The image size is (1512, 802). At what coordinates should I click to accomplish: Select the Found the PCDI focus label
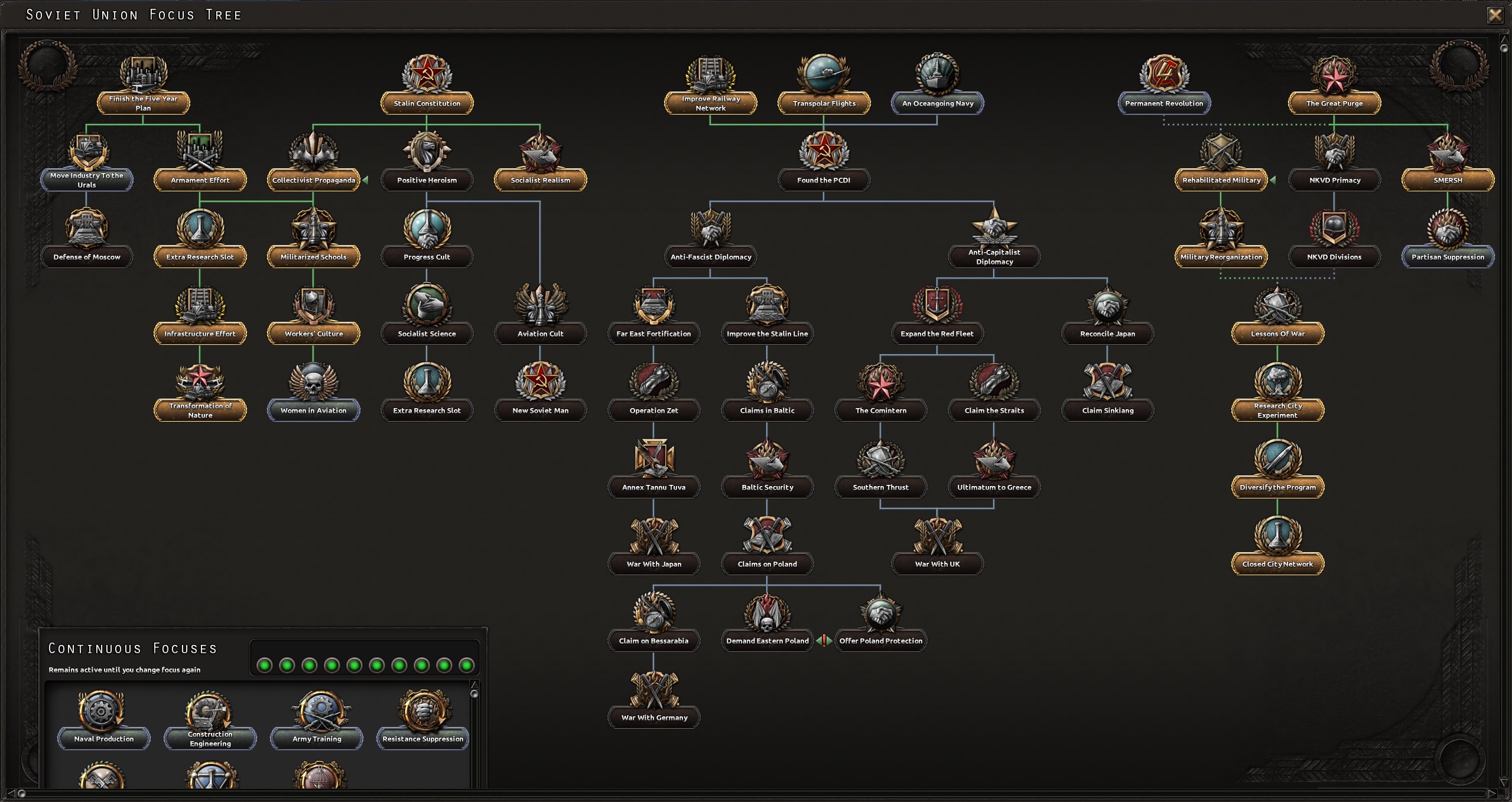(x=824, y=180)
